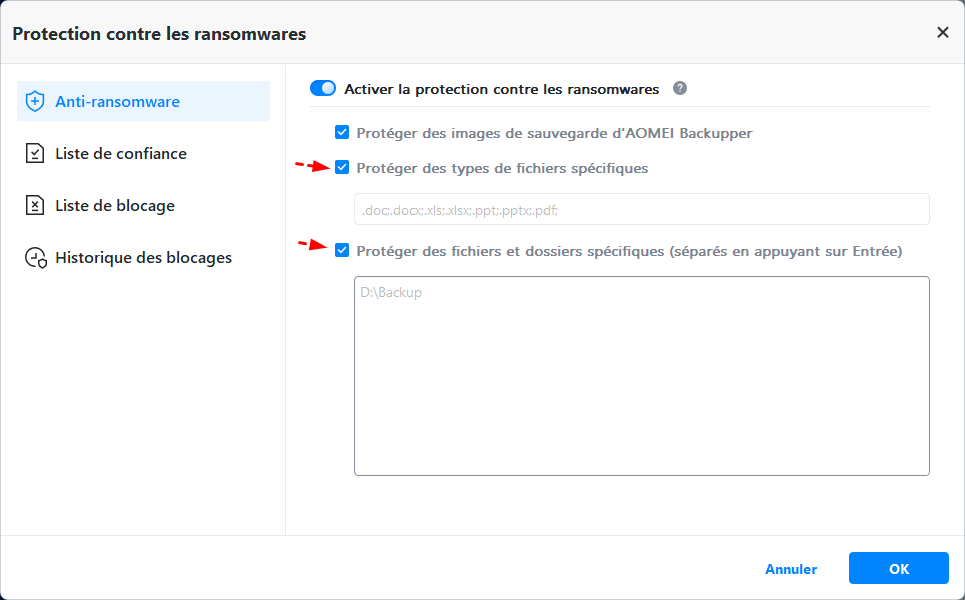The height and width of the screenshot is (600, 965).
Task: Select the Anti-ransomware sidebar label
Action: (118, 102)
